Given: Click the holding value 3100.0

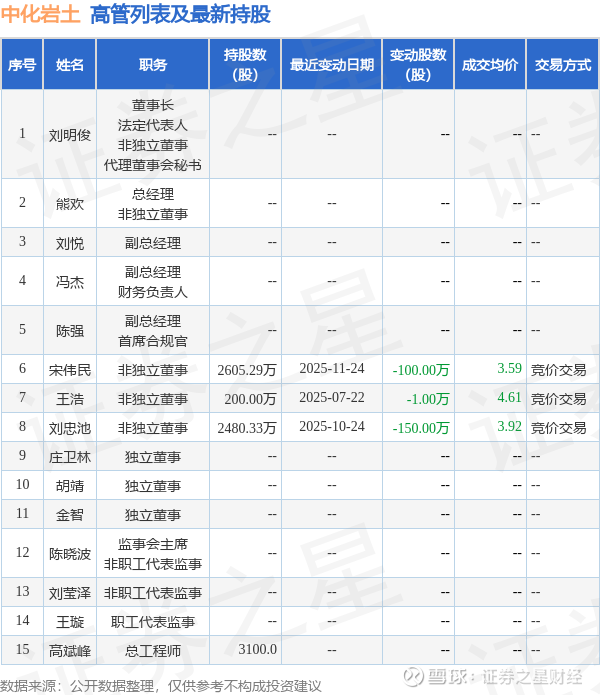Looking at the screenshot, I should [257, 649].
